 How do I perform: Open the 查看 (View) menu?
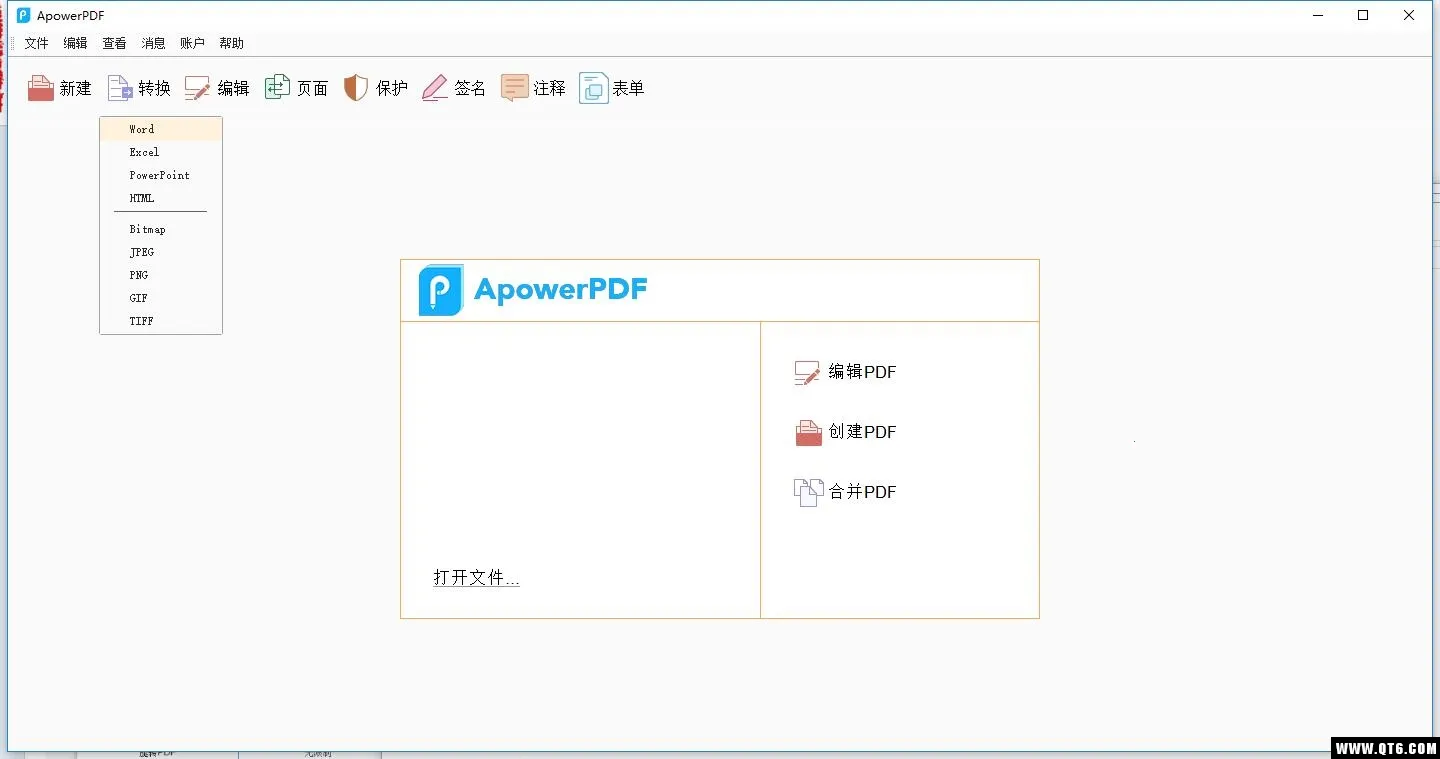pos(114,43)
